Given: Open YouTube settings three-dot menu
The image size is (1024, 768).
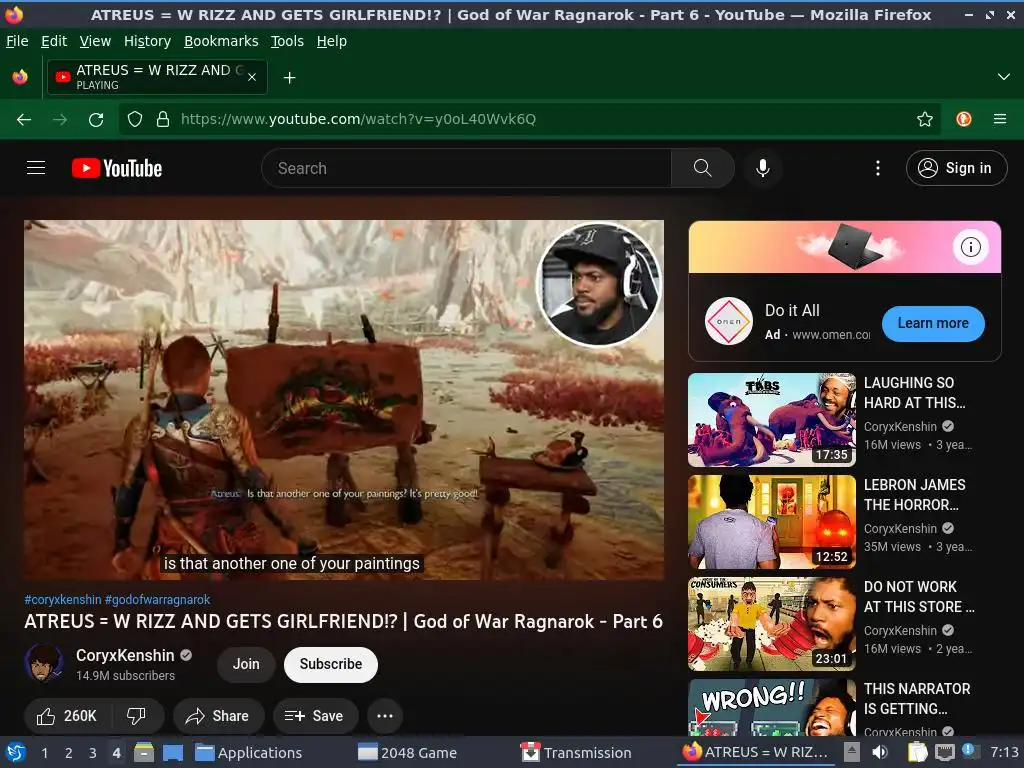Looking at the screenshot, I should point(877,168).
